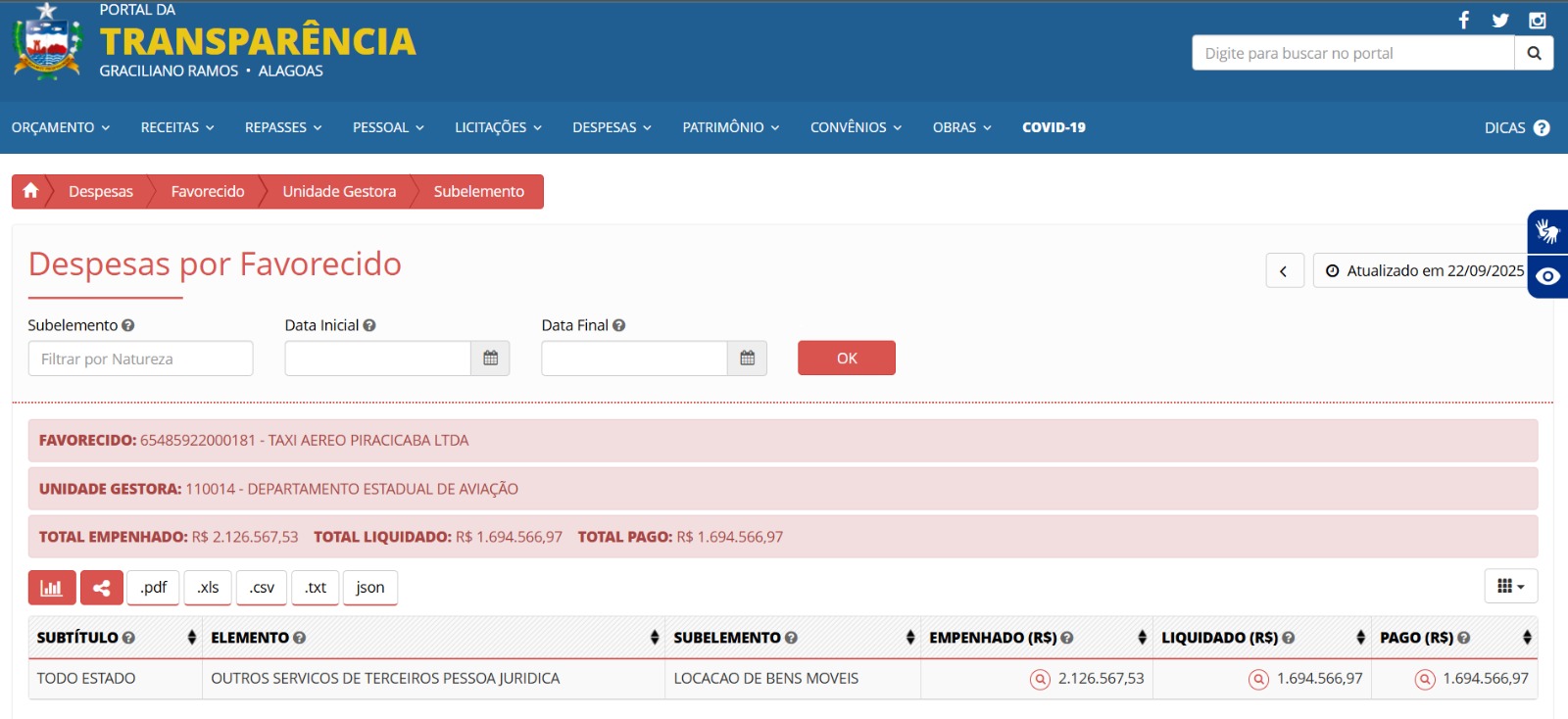Image resolution: width=1568 pixels, height=719 pixels.
Task: Sort table by Empenhado column arrows
Action: pyautogui.click(x=1143, y=638)
